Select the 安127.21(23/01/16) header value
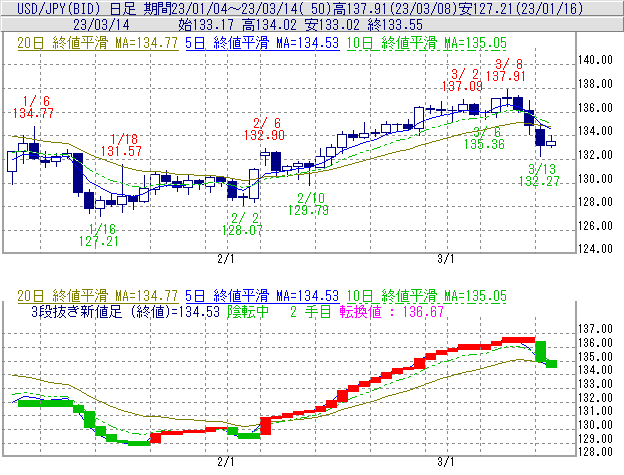The height and width of the screenshot is (475, 624). [x=521, y=8]
